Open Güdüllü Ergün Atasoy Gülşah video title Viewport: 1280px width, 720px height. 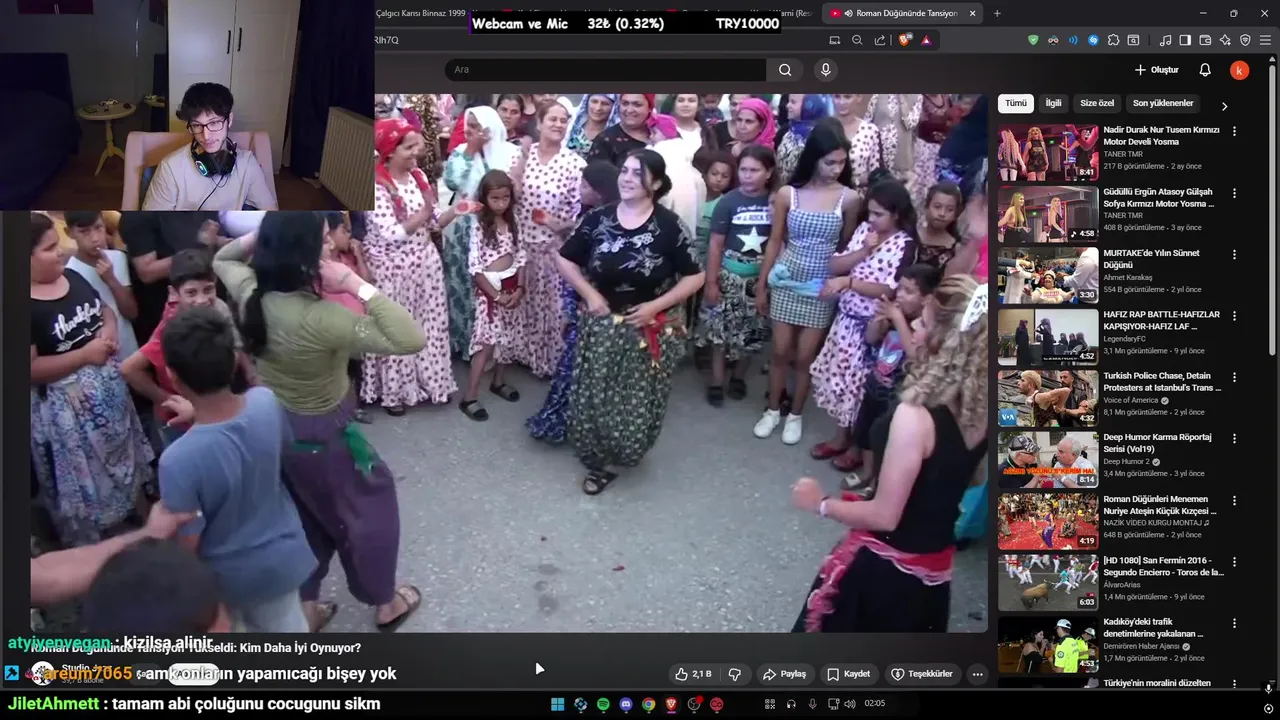click(1158, 197)
